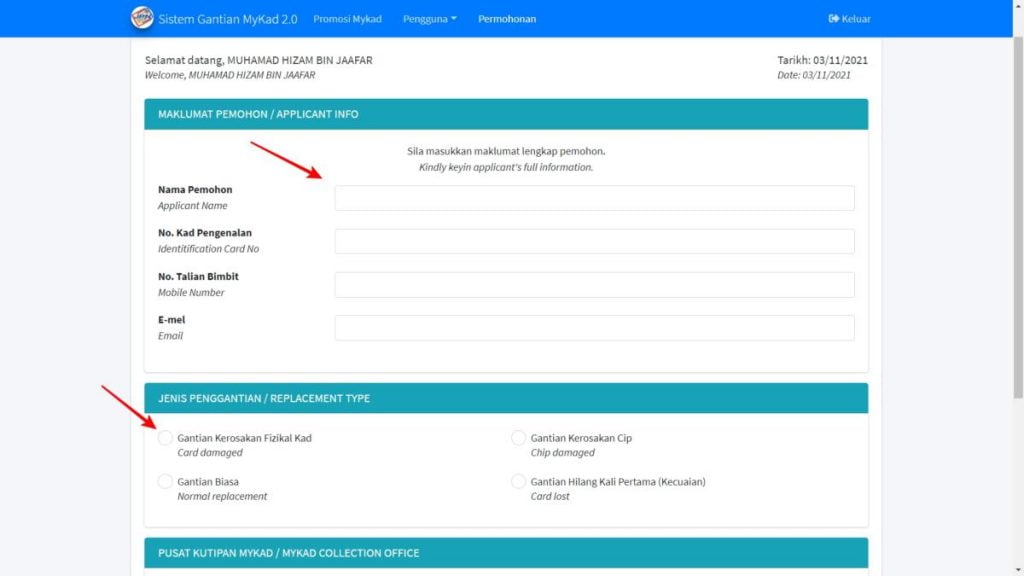Choose the Gantian Biasa radio option

[x=165, y=482]
